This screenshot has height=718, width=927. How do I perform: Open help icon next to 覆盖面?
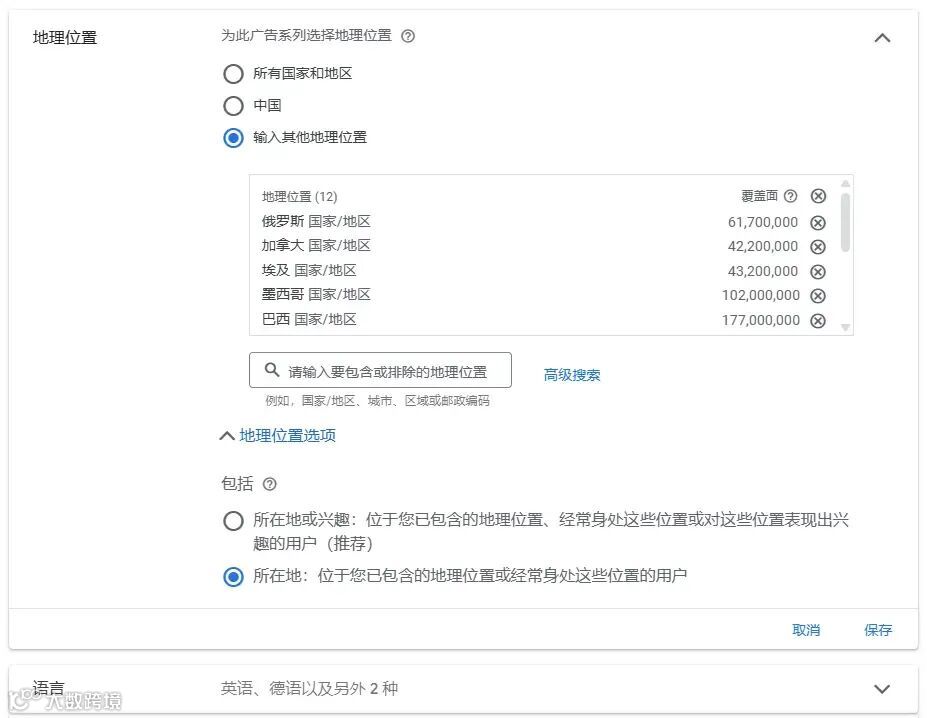click(x=790, y=196)
